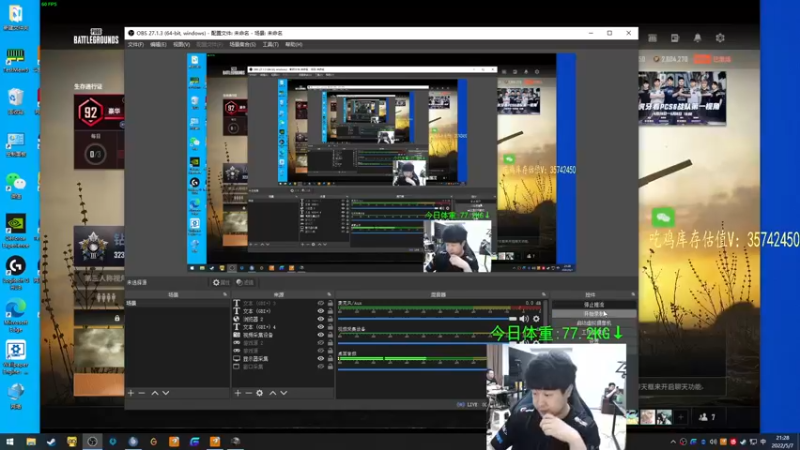Open the 视图(V) menu in OBS

(x=181, y=44)
